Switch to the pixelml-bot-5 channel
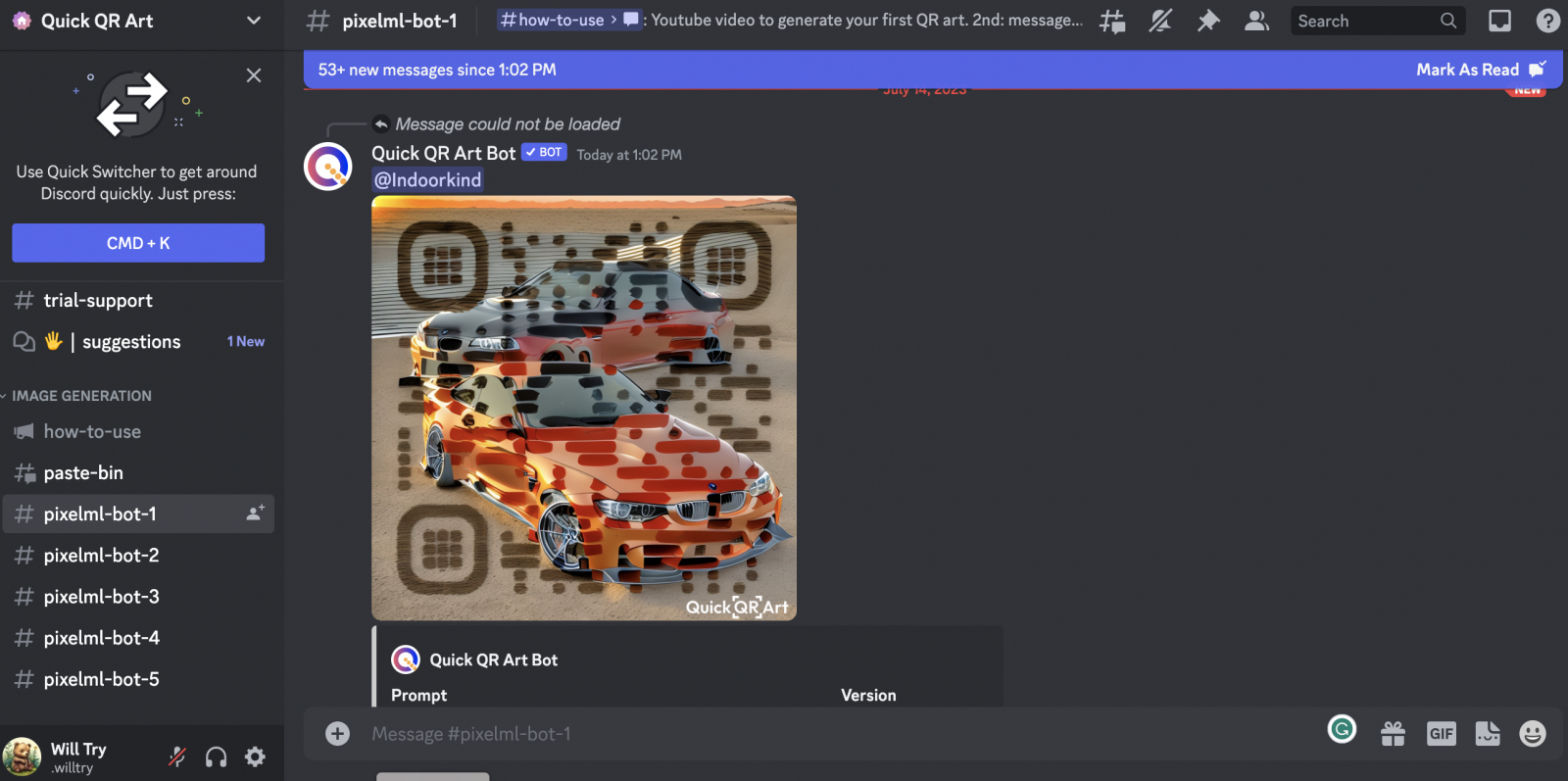Image resolution: width=1568 pixels, height=781 pixels. click(138, 679)
